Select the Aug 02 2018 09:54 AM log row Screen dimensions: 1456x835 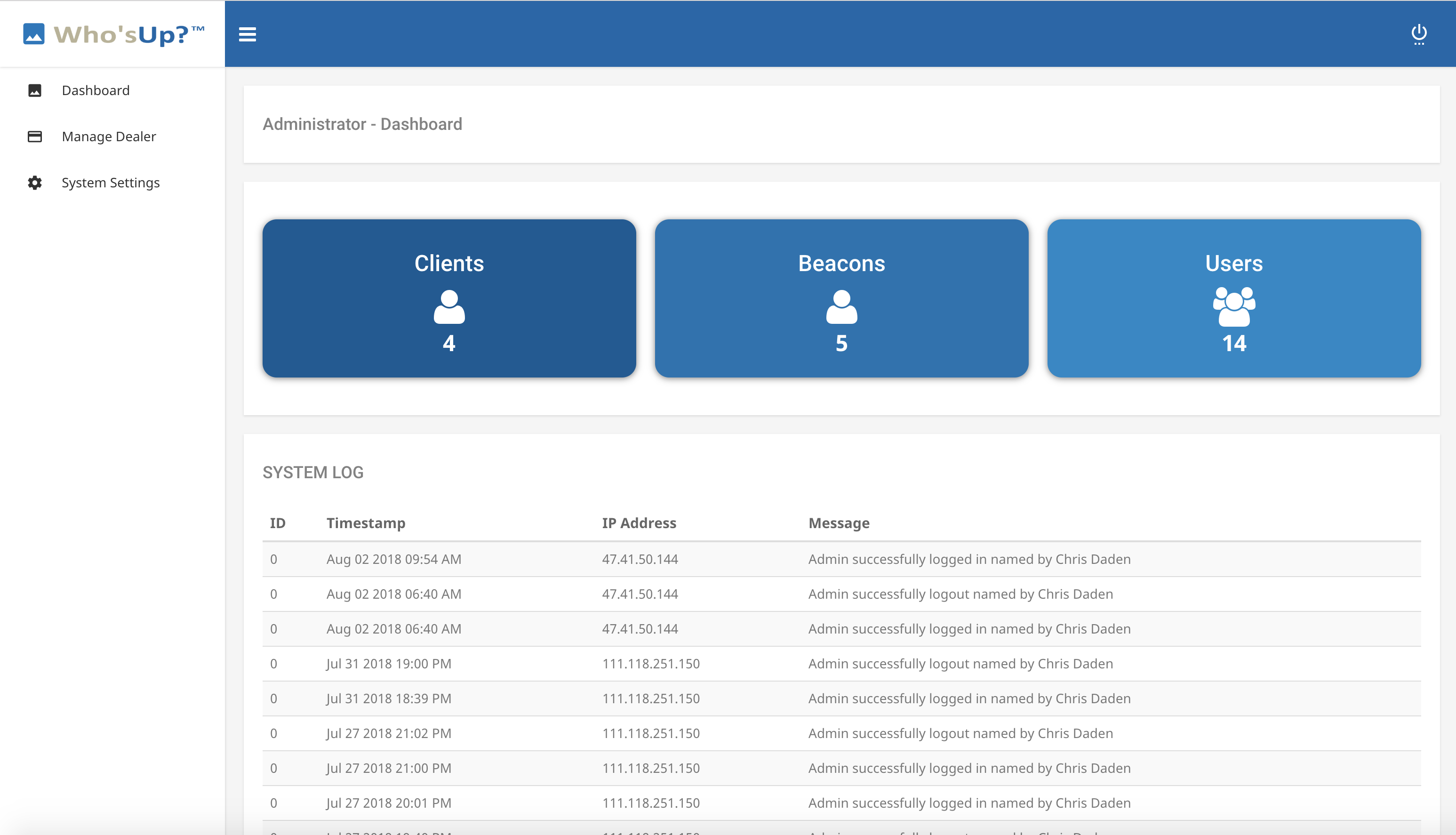841,559
